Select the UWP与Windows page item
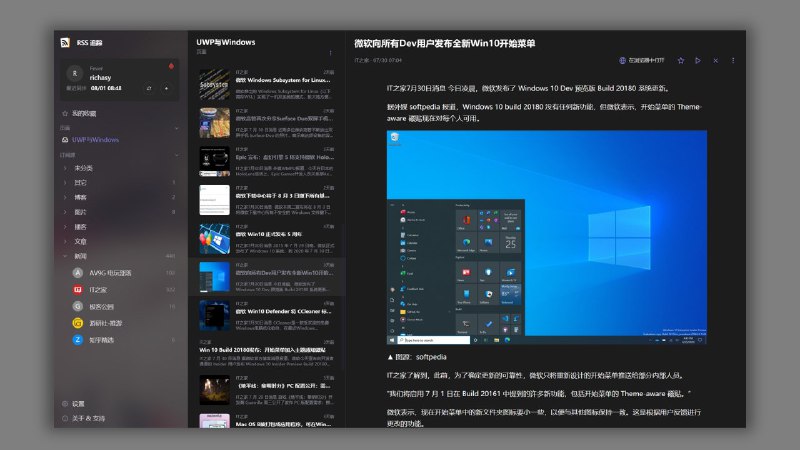800x450 pixels. 95,140
